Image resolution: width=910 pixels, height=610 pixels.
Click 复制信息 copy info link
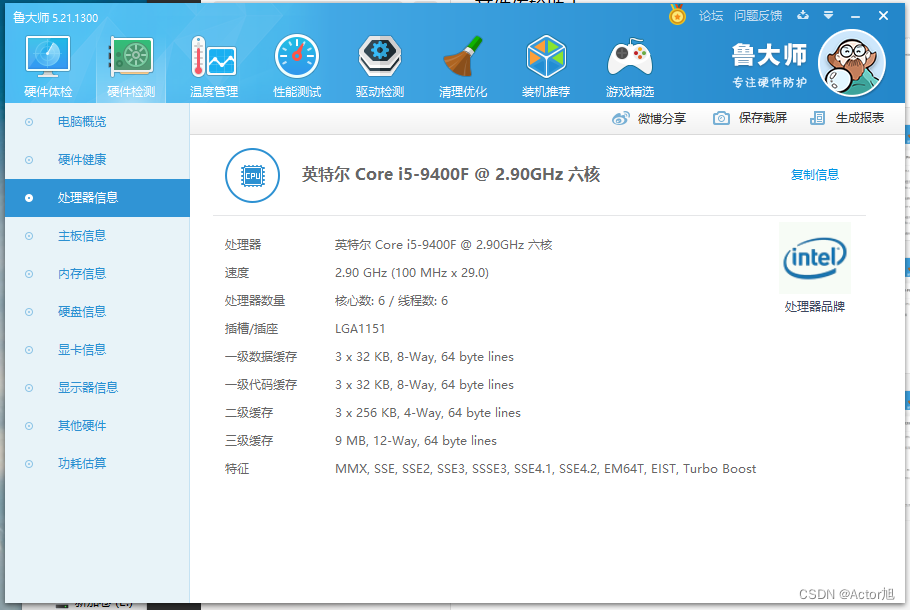[x=815, y=175]
